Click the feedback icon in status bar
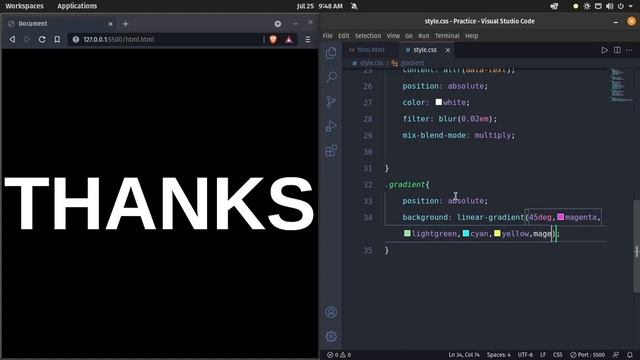640x360 pixels. 616,355
